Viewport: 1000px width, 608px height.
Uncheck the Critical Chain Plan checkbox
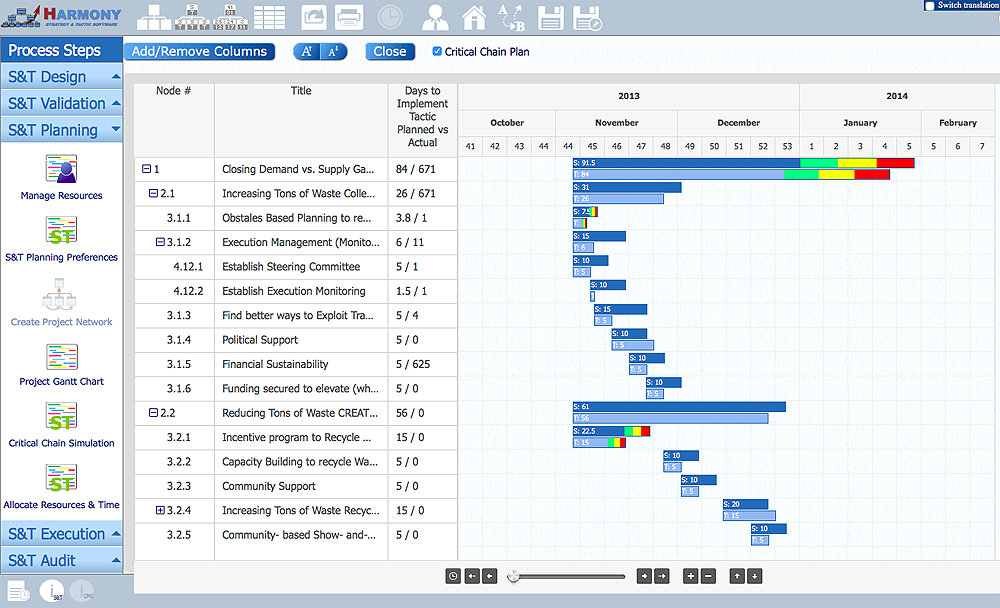coord(437,52)
